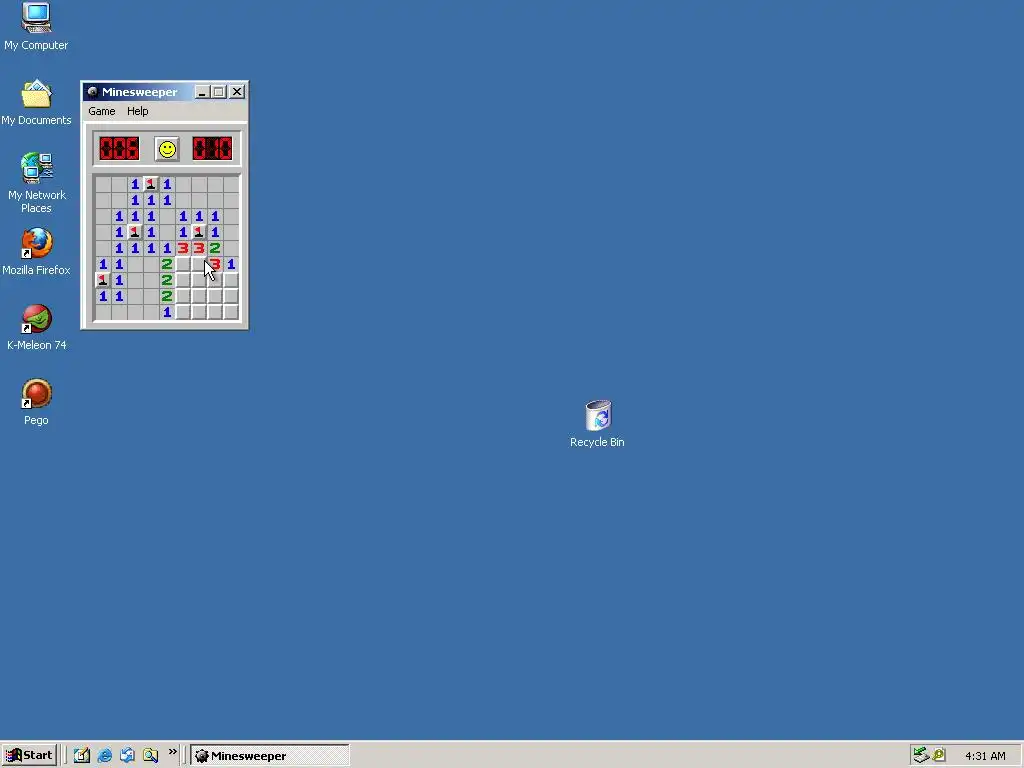Click the lowest green 2 in fifth column
The width and height of the screenshot is (1024, 768).
tap(167, 296)
